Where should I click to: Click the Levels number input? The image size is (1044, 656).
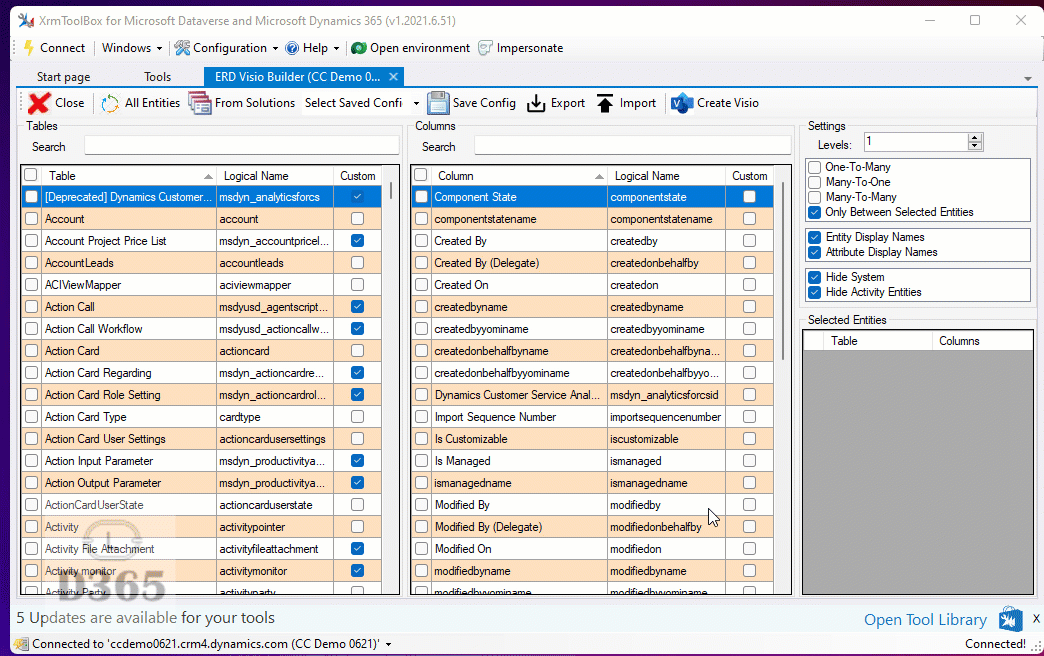tap(915, 142)
